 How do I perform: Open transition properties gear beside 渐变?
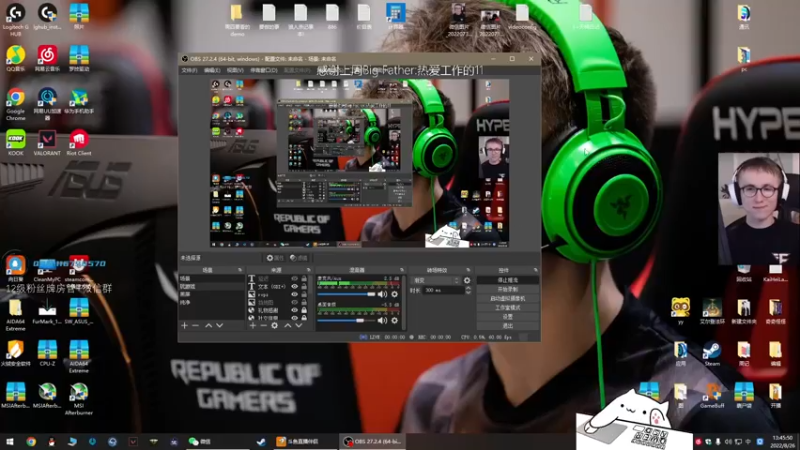click(467, 281)
